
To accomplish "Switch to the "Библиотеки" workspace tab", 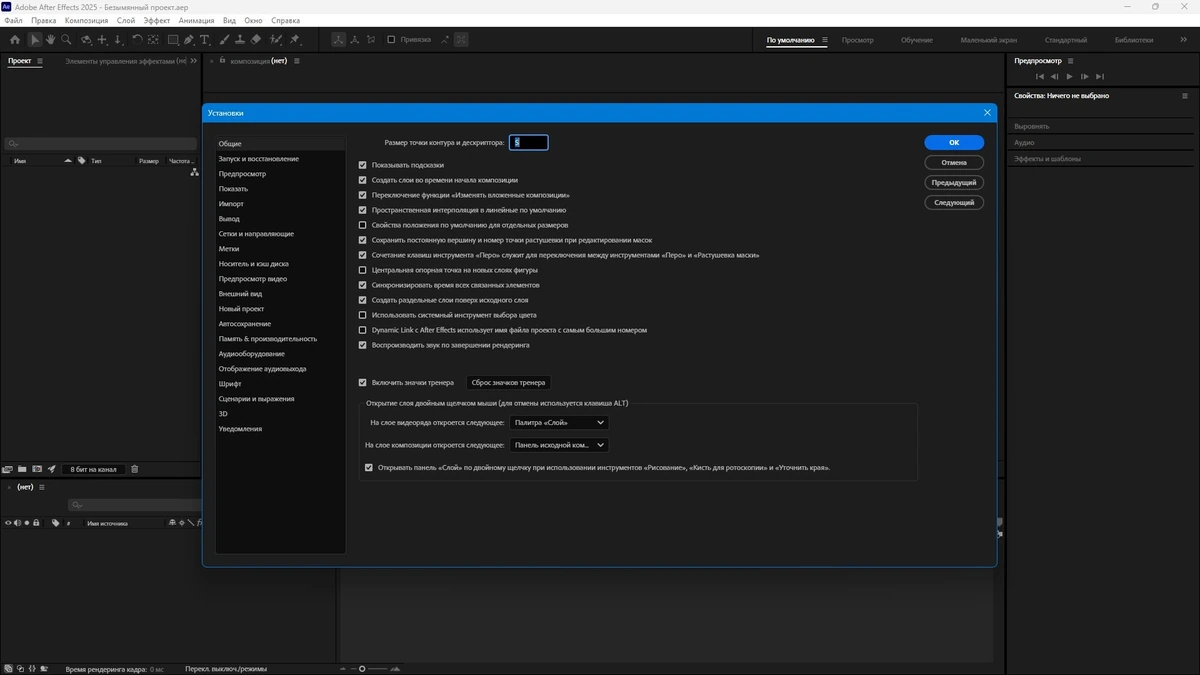I will click(1134, 40).
